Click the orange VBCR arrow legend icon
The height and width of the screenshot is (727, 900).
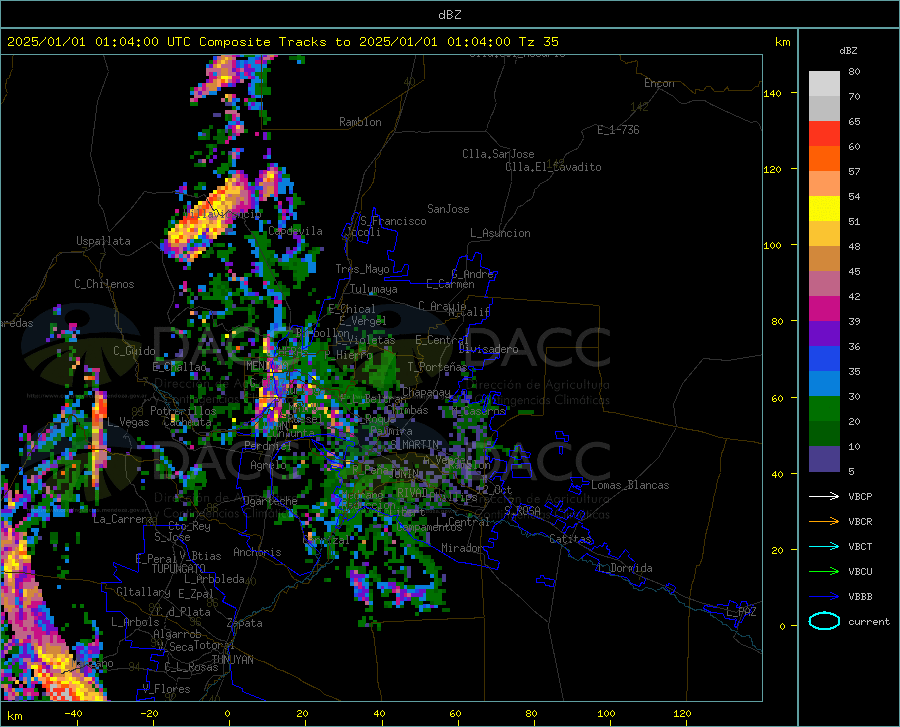click(x=824, y=522)
